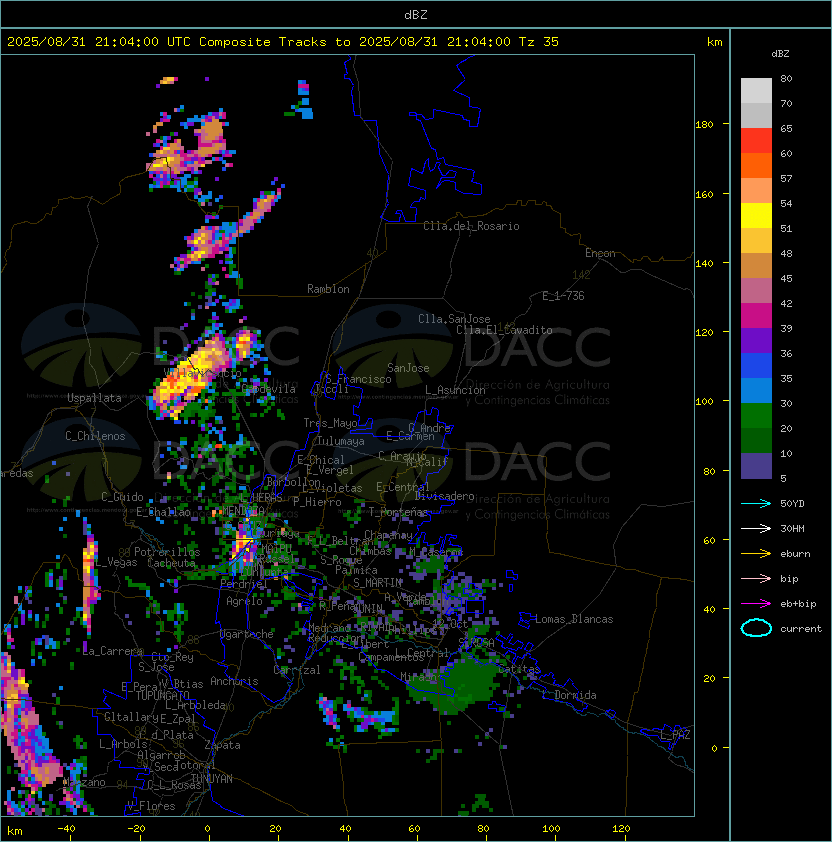Click the Agrelo place label
This screenshot has height=842, width=832.
pyautogui.click(x=244, y=601)
